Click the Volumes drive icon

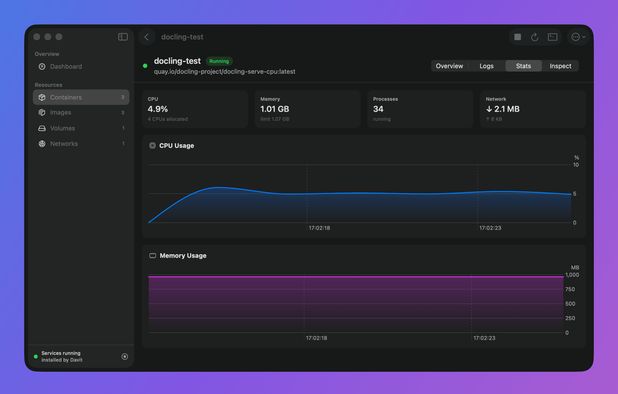pyautogui.click(x=42, y=128)
